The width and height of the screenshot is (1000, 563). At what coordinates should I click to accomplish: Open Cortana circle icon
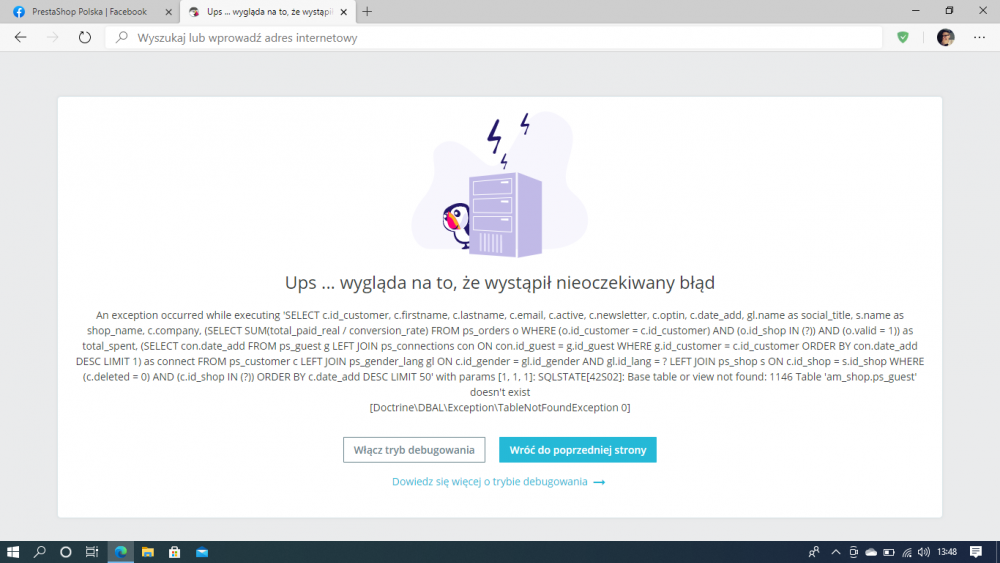(x=66, y=552)
